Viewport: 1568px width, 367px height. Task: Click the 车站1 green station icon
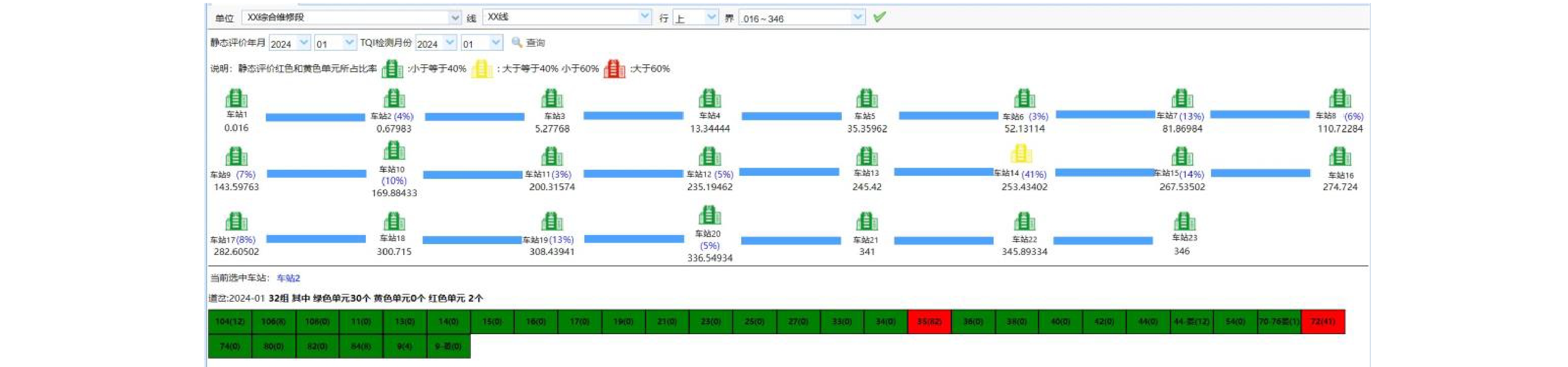pyautogui.click(x=236, y=99)
